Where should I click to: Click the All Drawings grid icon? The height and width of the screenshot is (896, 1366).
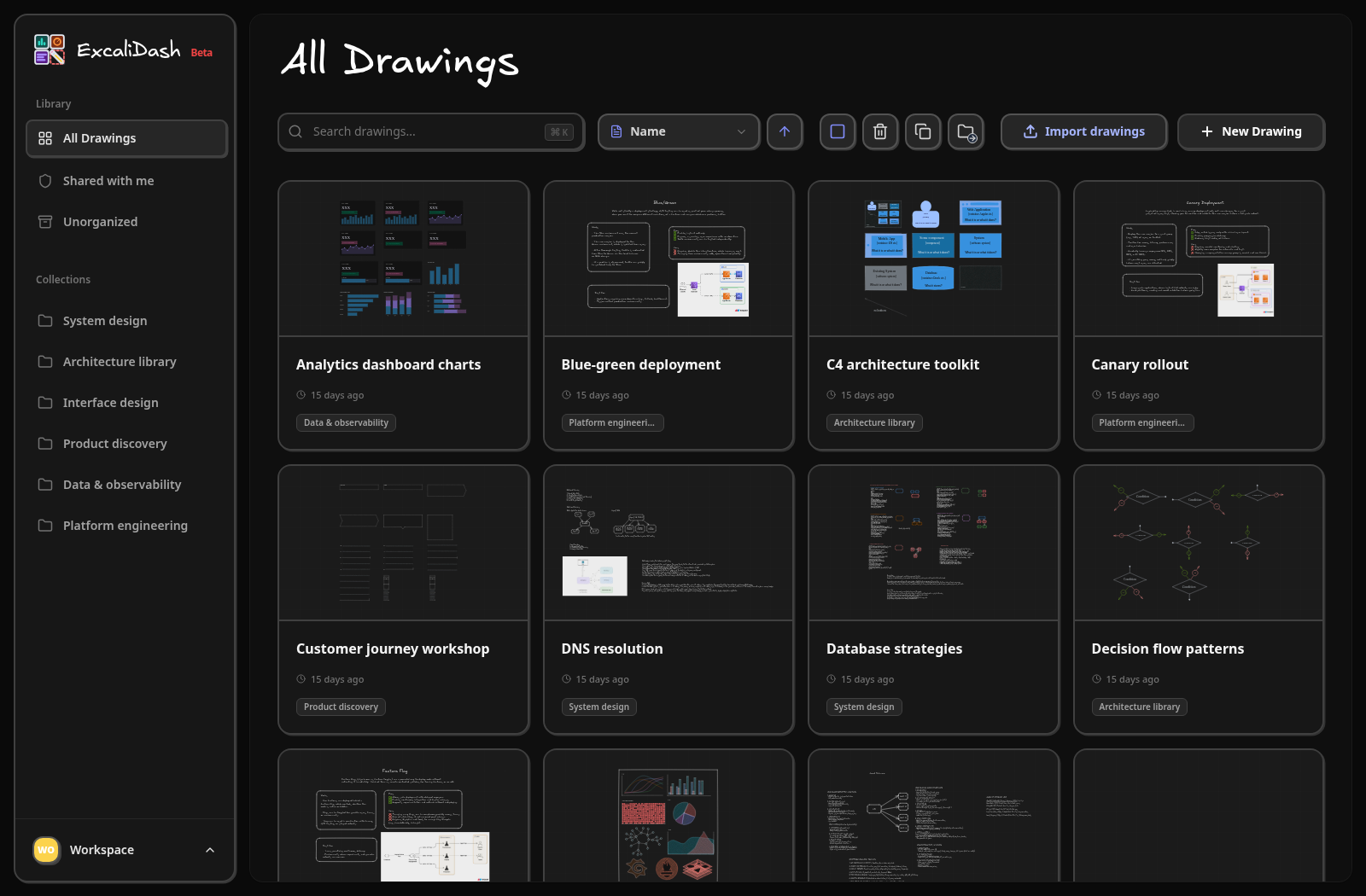click(45, 138)
